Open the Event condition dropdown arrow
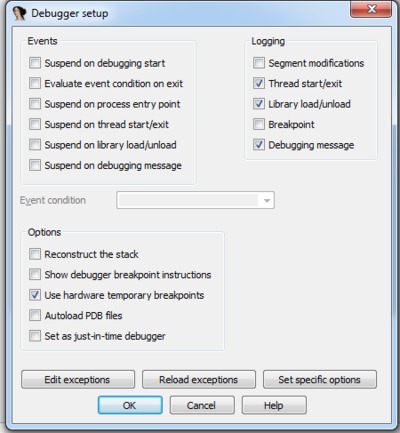 [x=267, y=200]
